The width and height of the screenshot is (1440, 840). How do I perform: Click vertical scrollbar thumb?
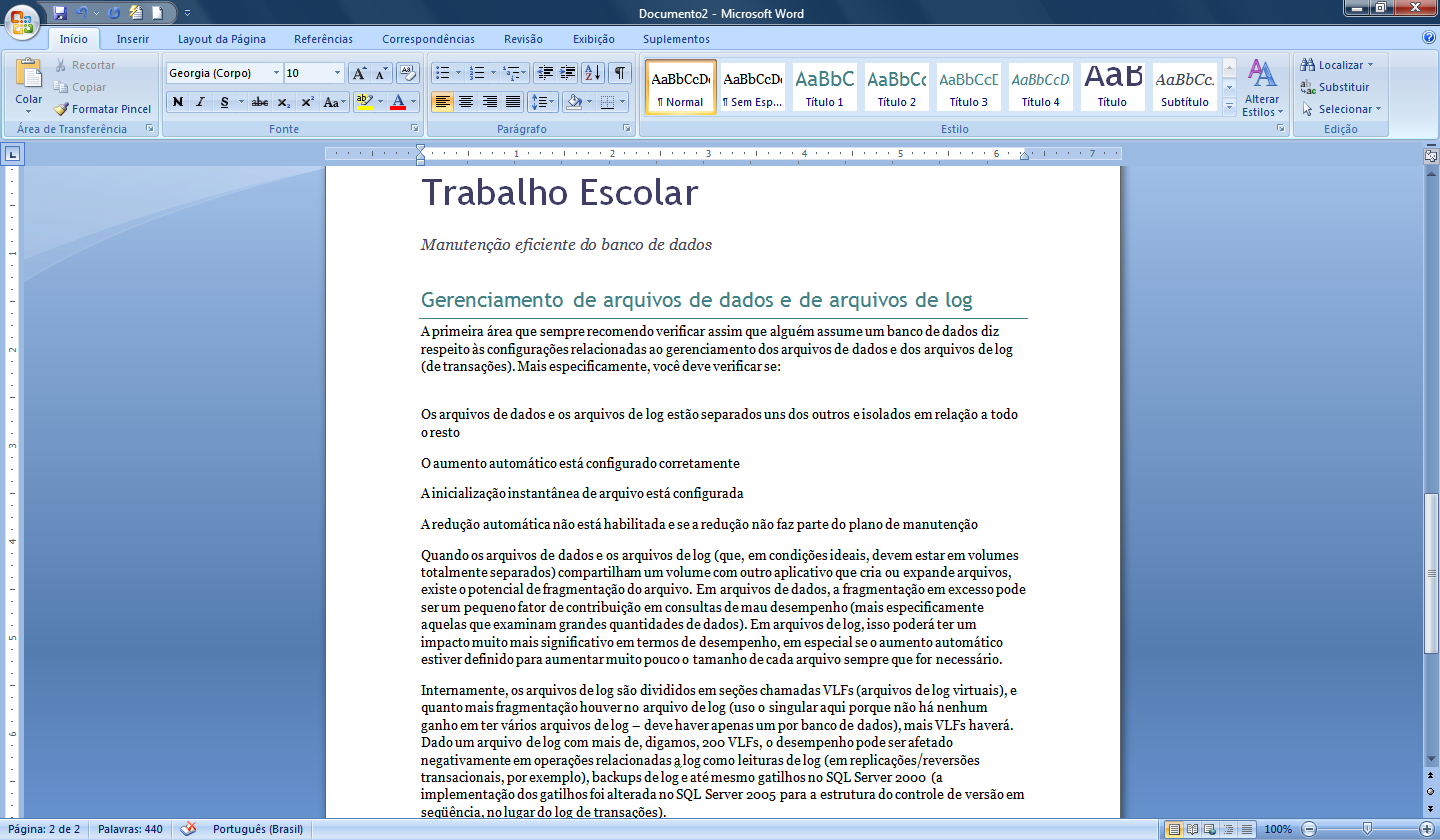(x=1431, y=574)
